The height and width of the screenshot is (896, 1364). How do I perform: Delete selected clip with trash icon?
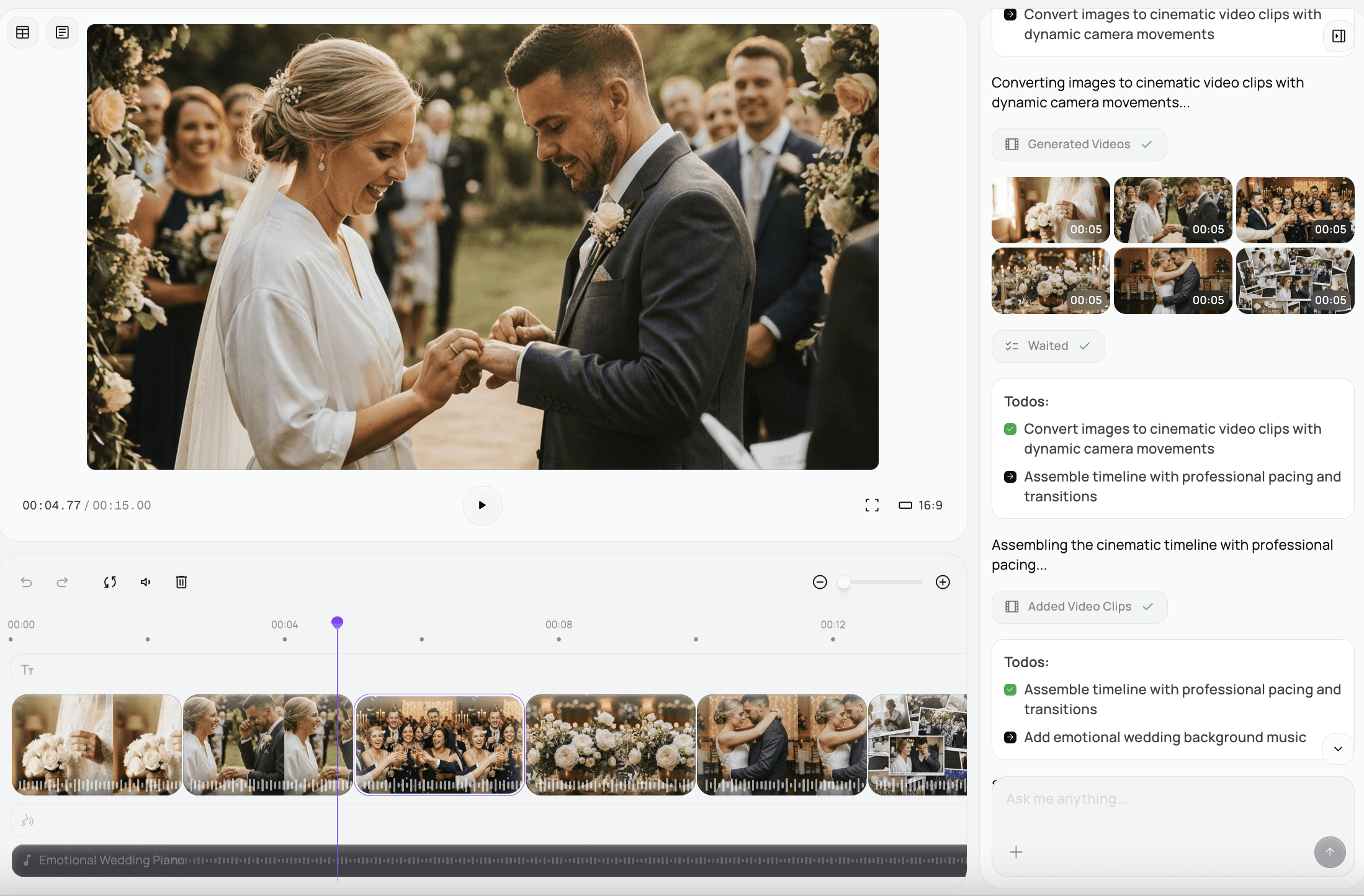(x=181, y=582)
